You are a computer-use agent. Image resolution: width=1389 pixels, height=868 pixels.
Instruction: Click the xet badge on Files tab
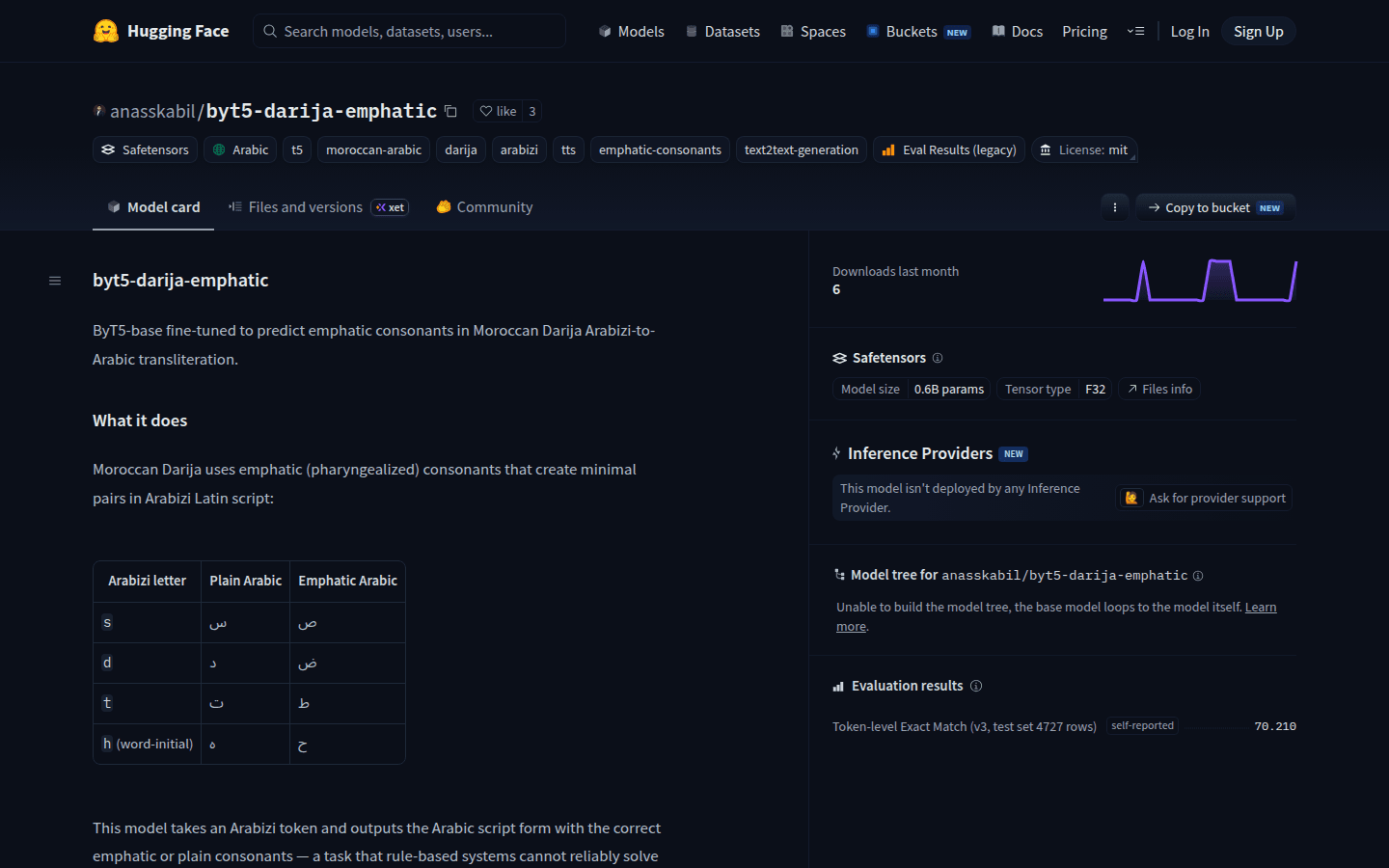(x=391, y=207)
